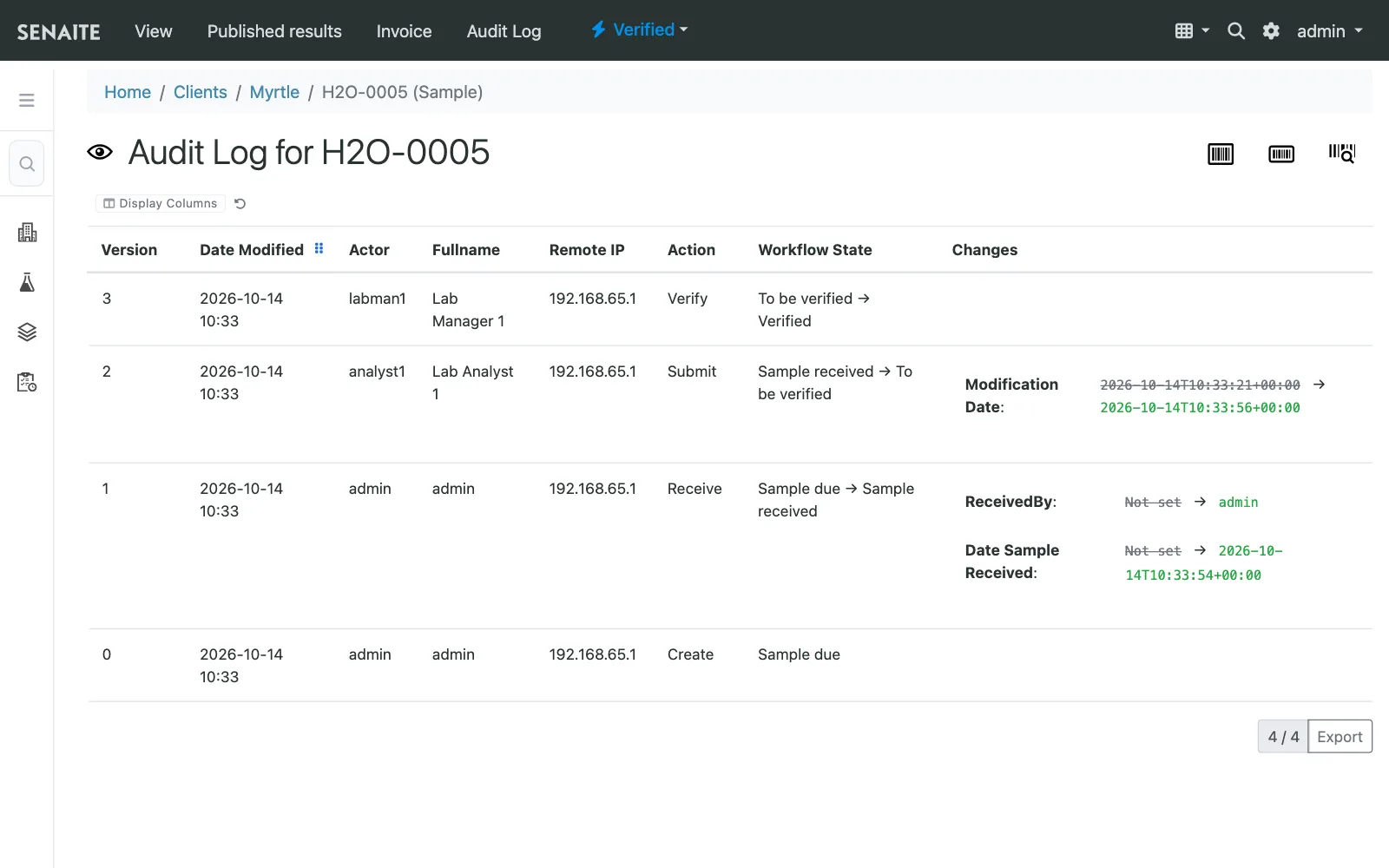Click the small barcode sticker icon
This screenshot has height=868, width=1389.
[x=1281, y=155]
